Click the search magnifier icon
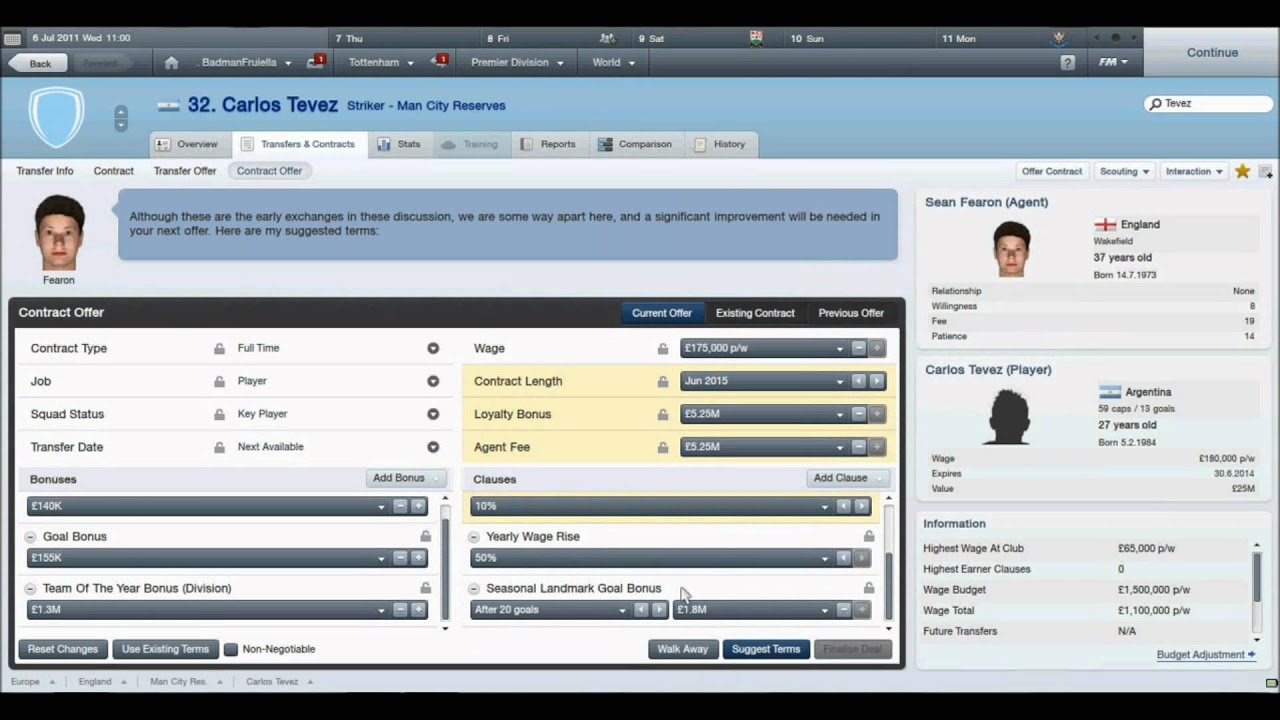Image resolution: width=1280 pixels, height=720 pixels. pyautogui.click(x=1156, y=103)
